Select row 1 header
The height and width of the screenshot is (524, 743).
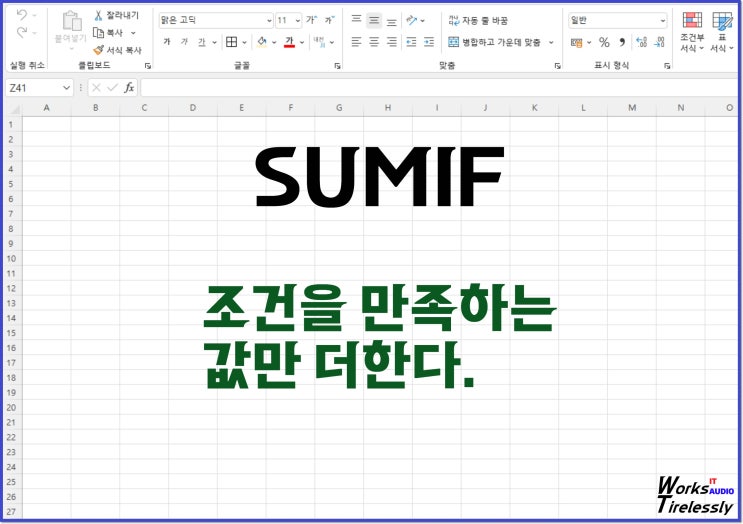click(x=11, y=125)
